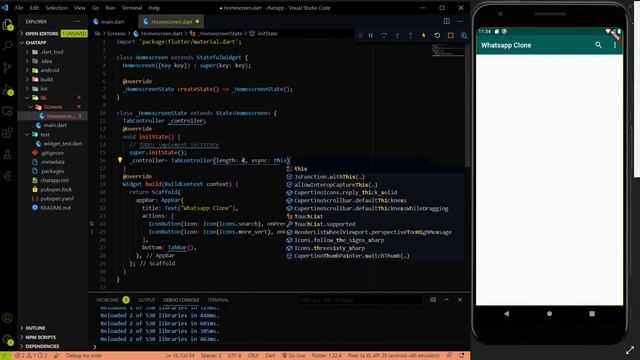Collapse the CHATAPP folder section

click(x=53, y=42)
